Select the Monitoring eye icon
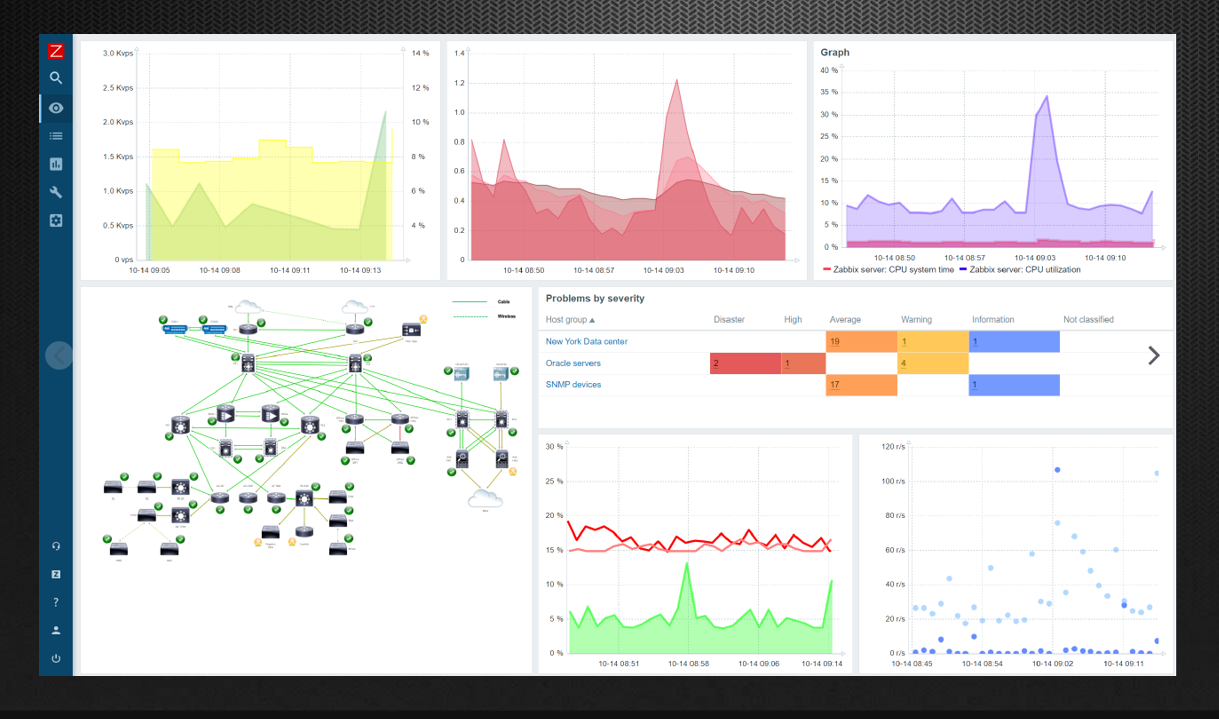This screenshot has height=719, width=1219. 56,108
